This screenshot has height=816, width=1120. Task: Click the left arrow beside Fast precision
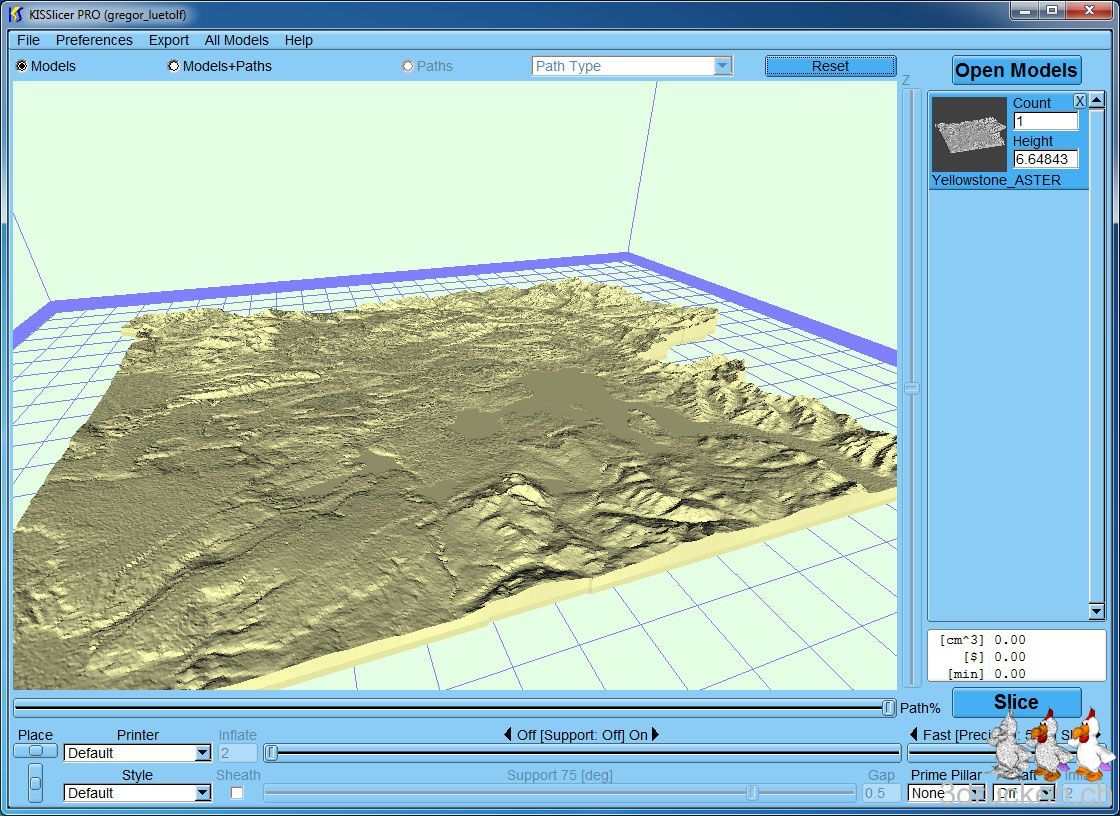913,735
